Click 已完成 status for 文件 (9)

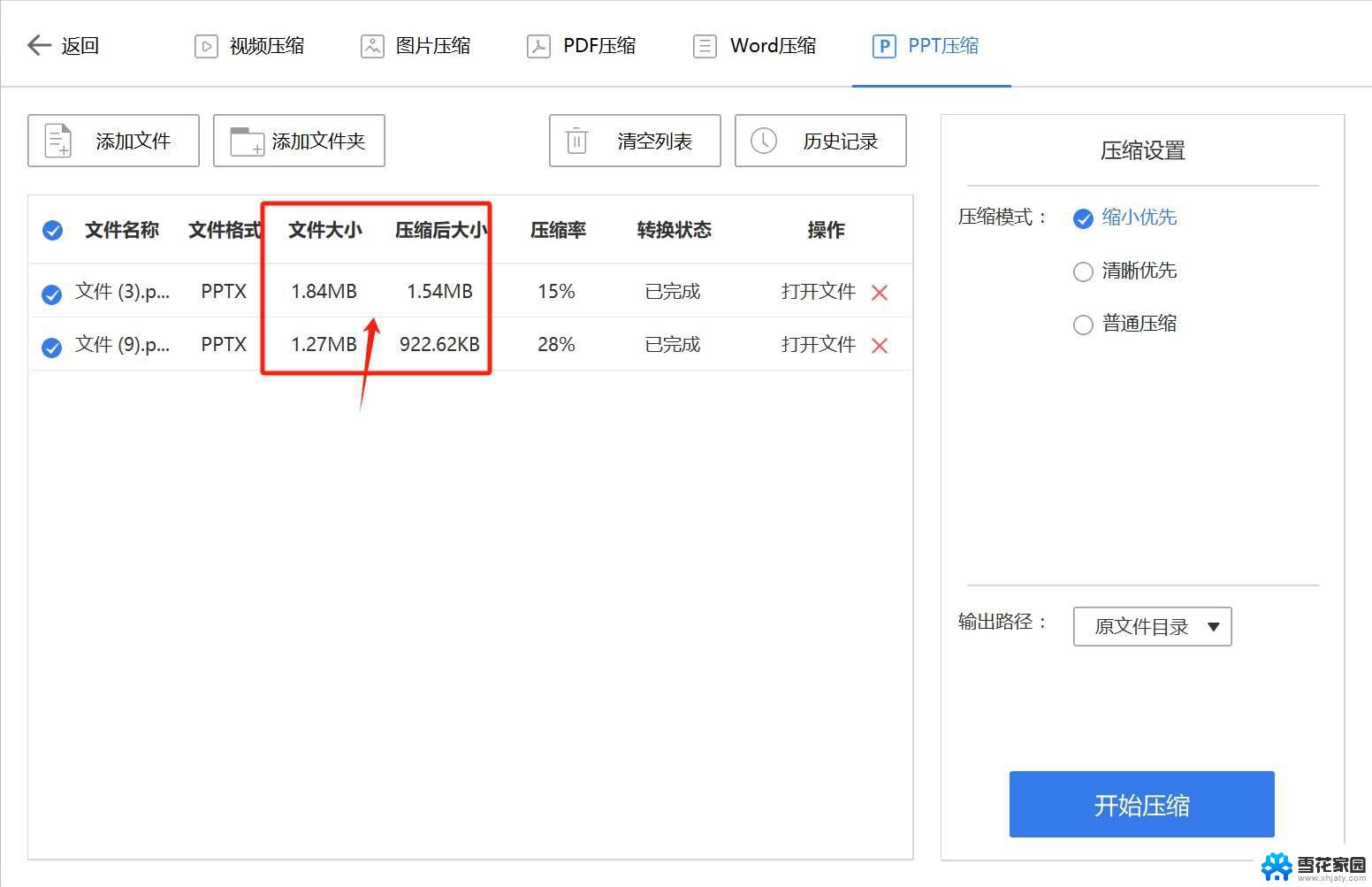[x=673, y=344]
